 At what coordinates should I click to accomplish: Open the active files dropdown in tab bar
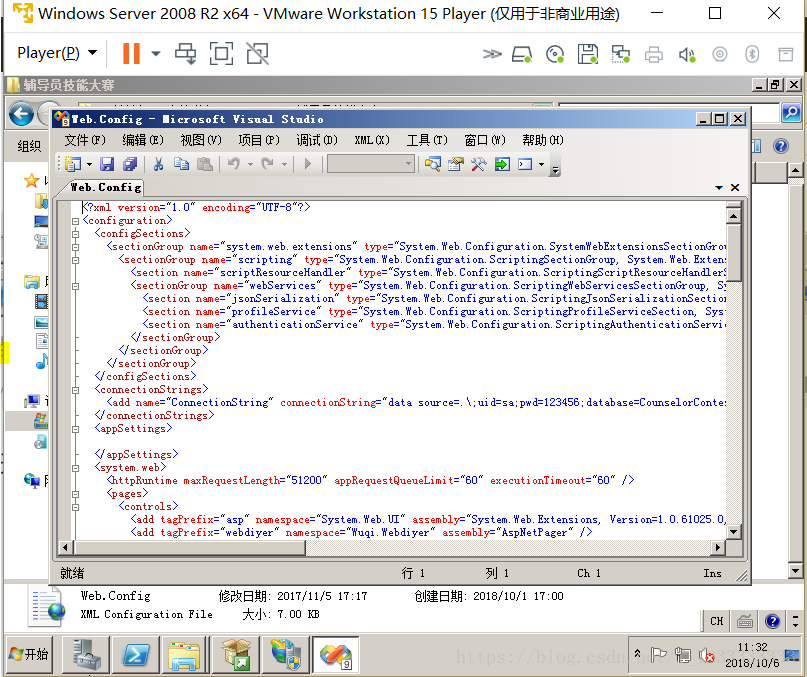tap(719, 188)
